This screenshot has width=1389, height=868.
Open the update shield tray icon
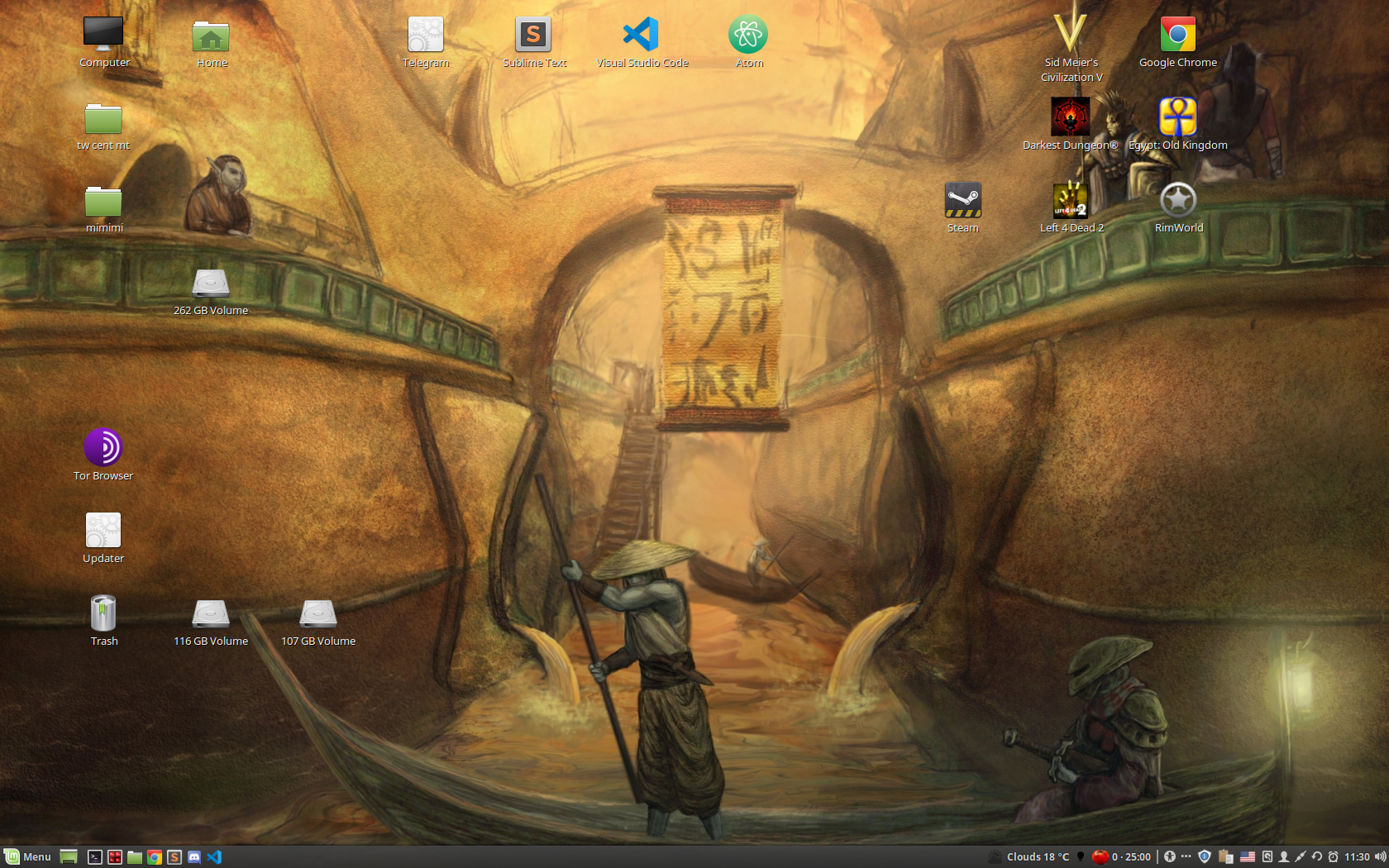tap(1205, 857)
